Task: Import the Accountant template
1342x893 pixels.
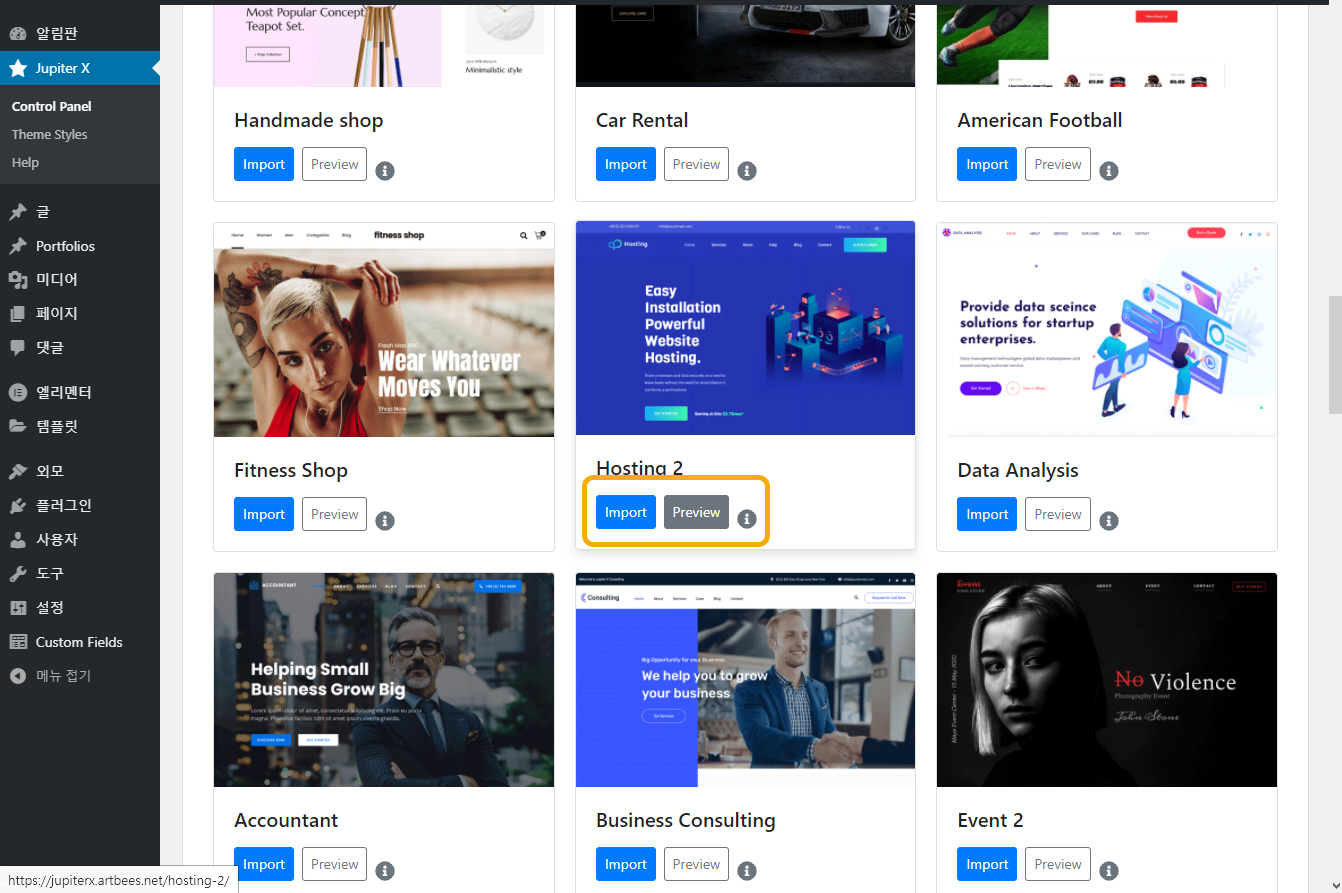Action: point(264,864)
